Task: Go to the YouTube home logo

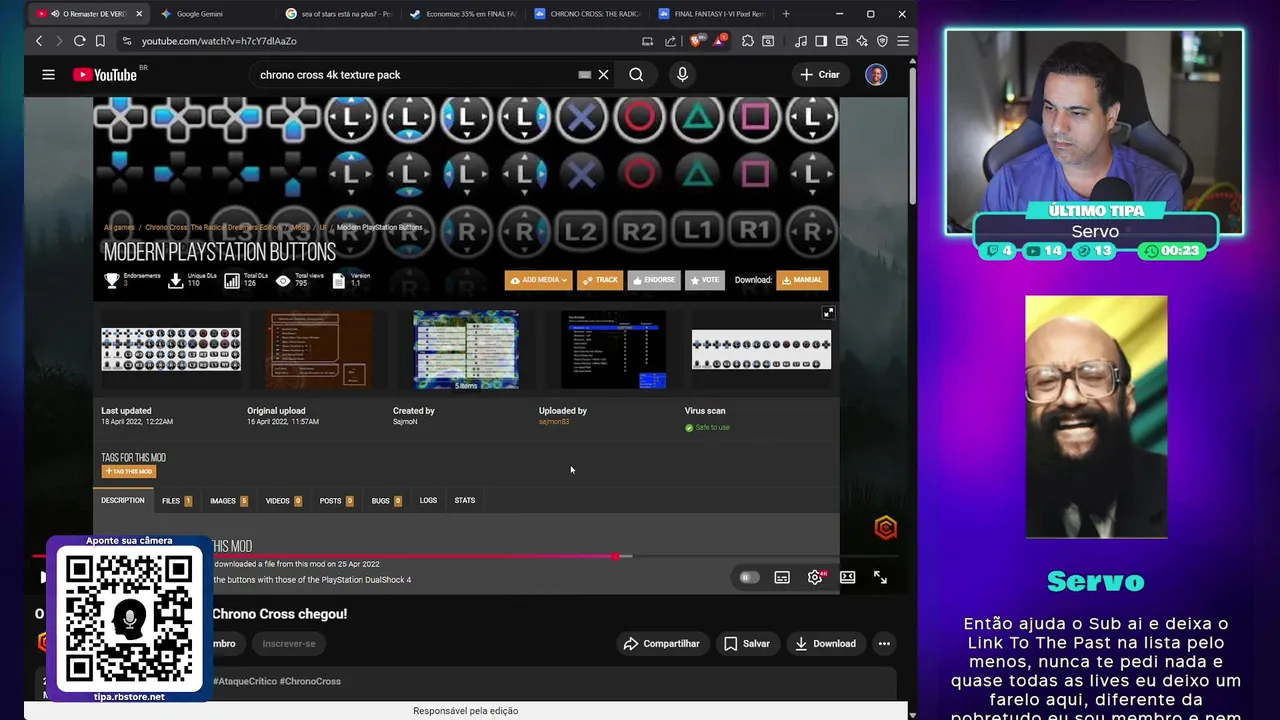Action: pyautogui.click(x=105, y=75)
